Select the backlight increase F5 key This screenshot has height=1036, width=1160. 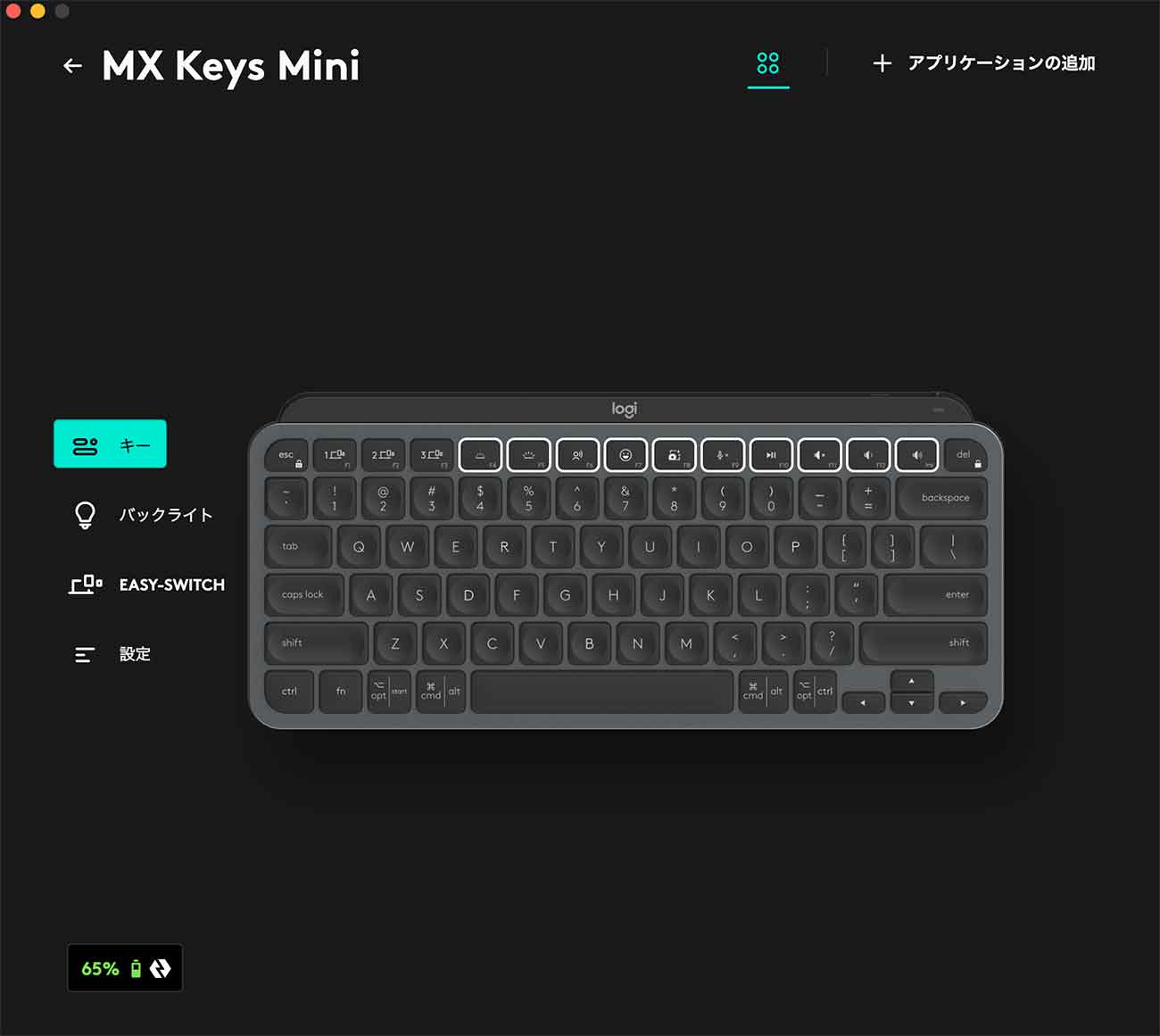(528, 455)
